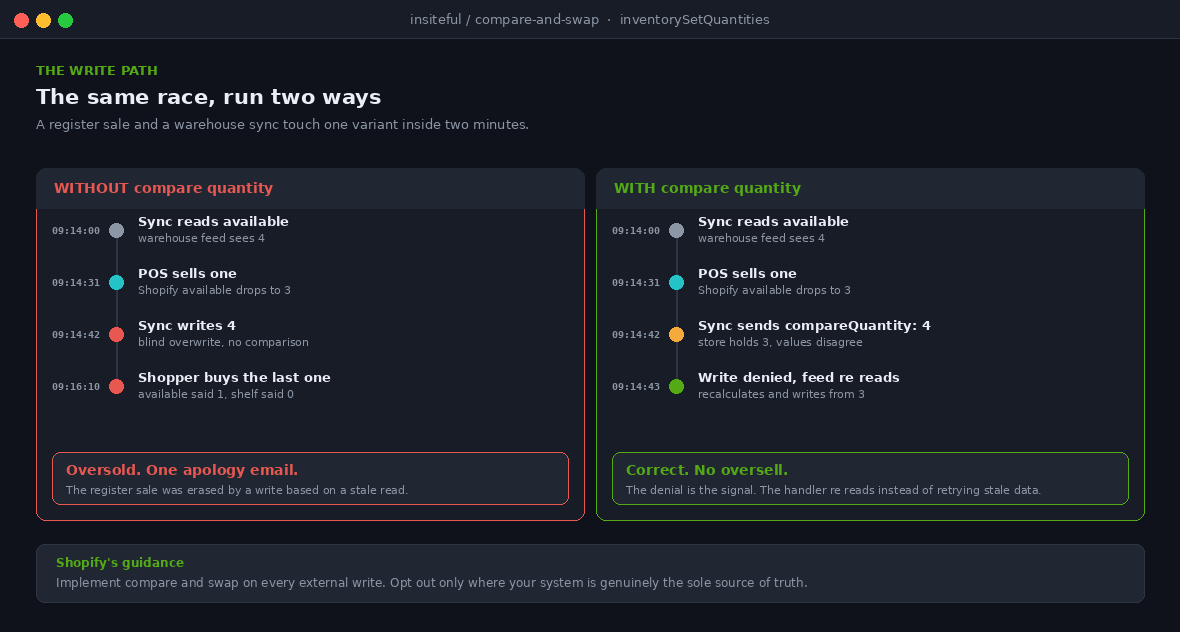The image size is (1180, 632).
Task: Click 'Sync reads available' in the WITHOUT panel
Action: [x=213, y=222]
